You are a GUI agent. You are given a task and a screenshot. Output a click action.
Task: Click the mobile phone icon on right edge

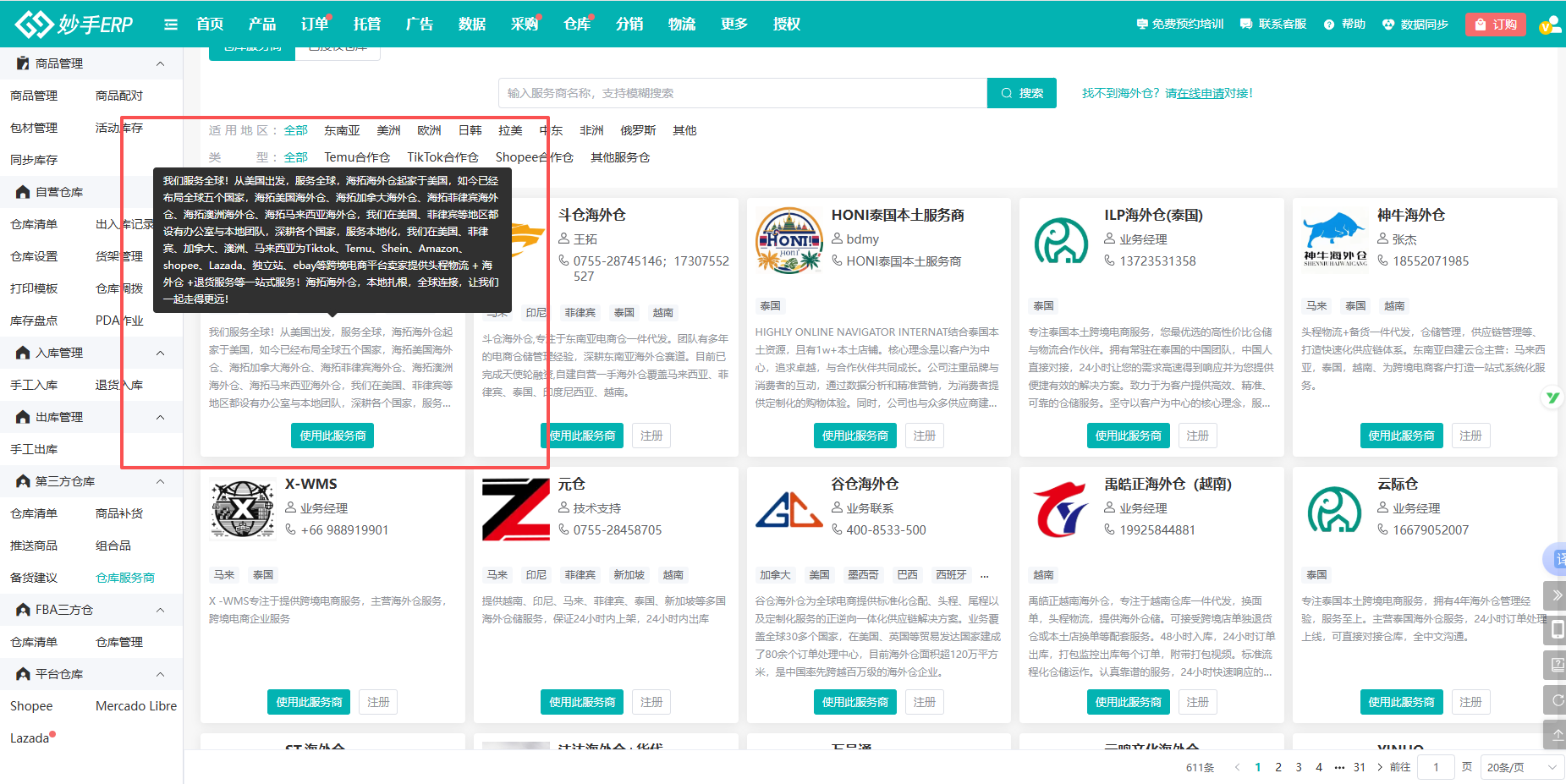1557,630
